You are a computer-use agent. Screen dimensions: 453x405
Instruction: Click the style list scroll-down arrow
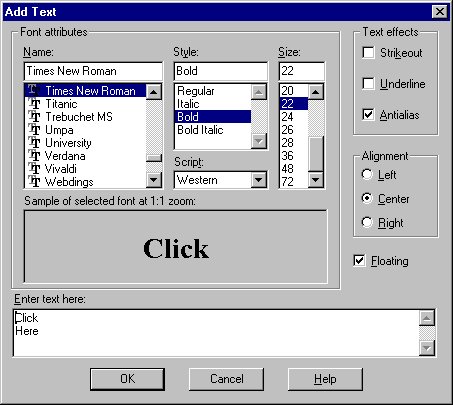point(259,141)
